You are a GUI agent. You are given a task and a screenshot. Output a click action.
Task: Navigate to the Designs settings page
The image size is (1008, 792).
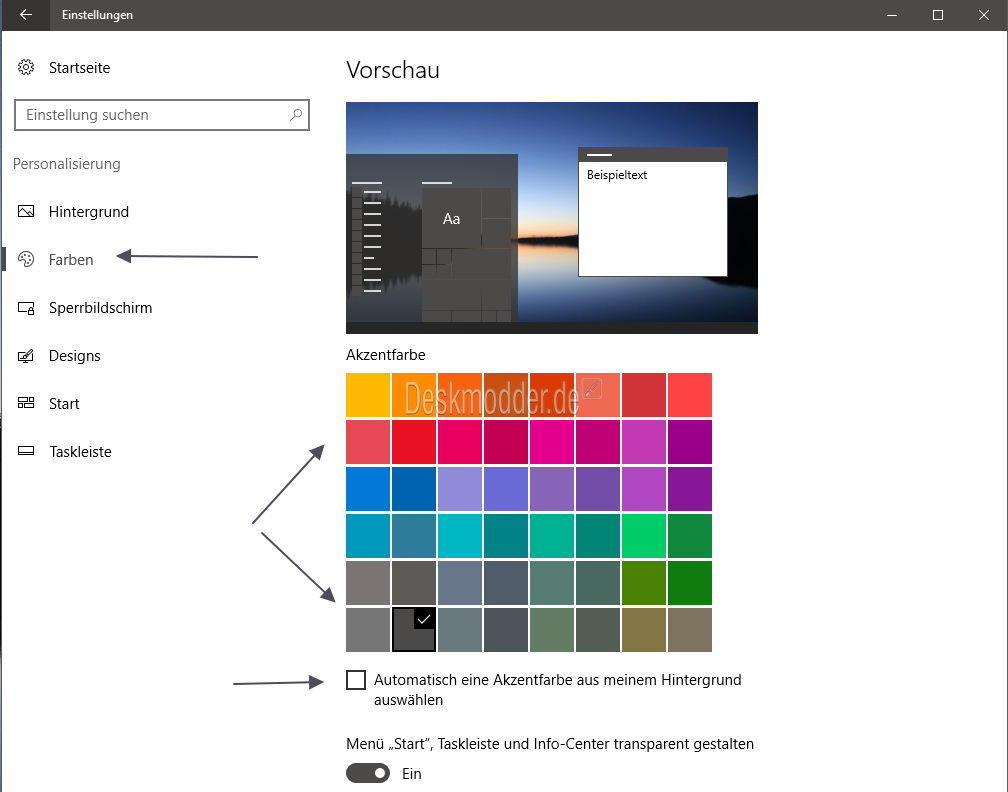tap(76, 355)
